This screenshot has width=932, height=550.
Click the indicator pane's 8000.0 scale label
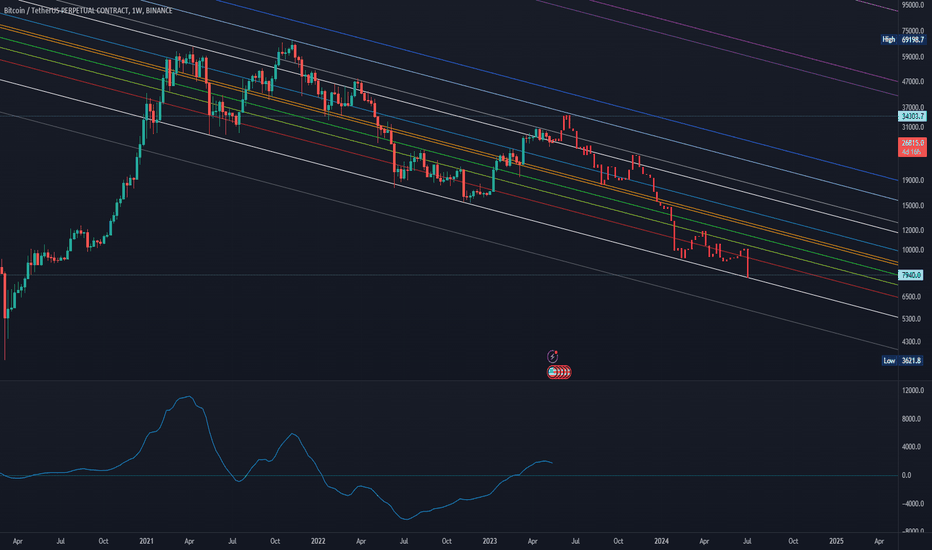click(x=912, y=419)
